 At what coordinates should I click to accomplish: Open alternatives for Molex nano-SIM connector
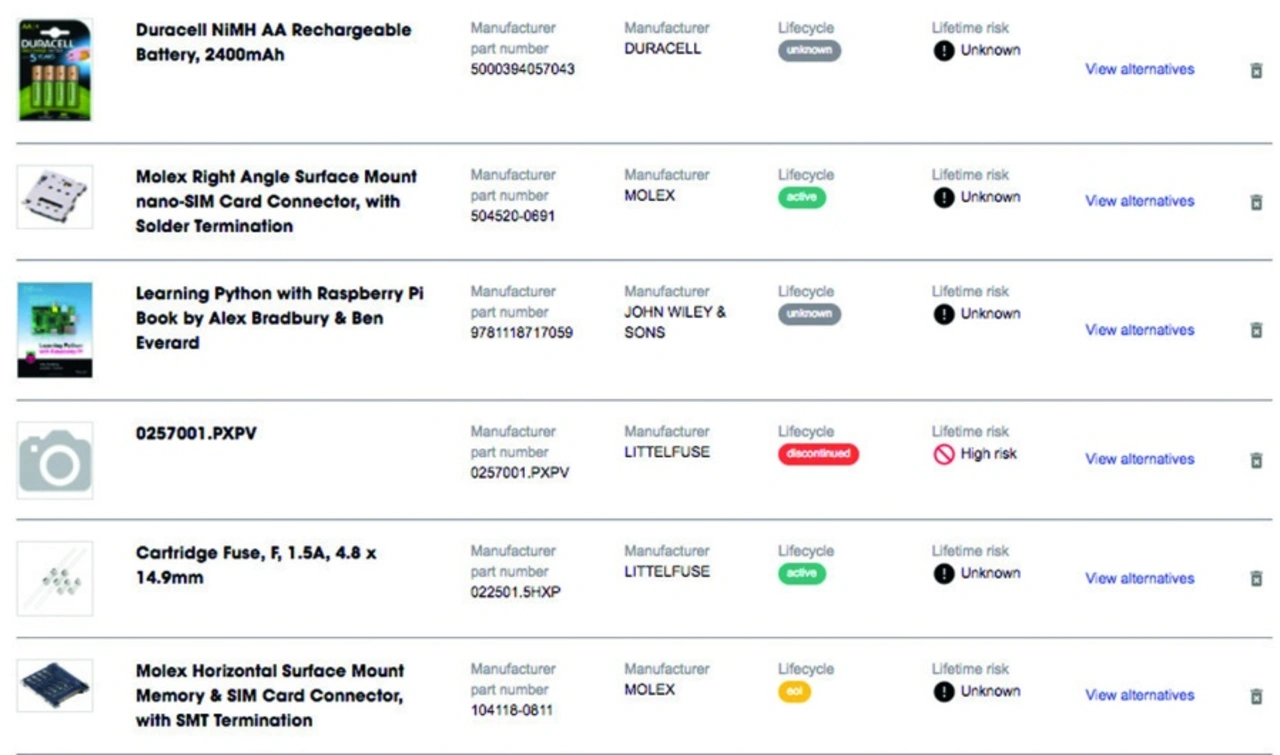click(x=1139, y=201)
